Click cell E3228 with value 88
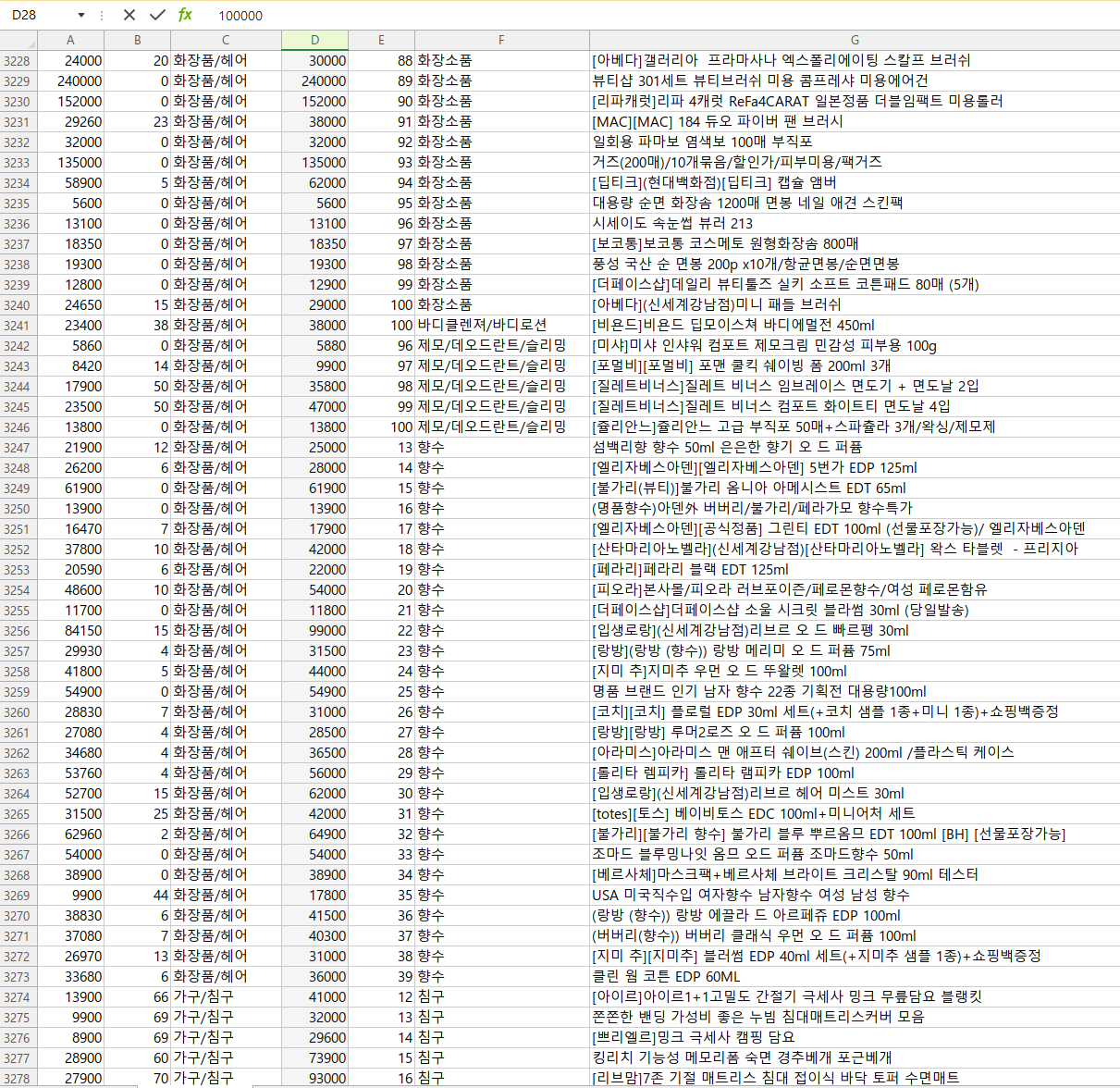 (381, 60)
